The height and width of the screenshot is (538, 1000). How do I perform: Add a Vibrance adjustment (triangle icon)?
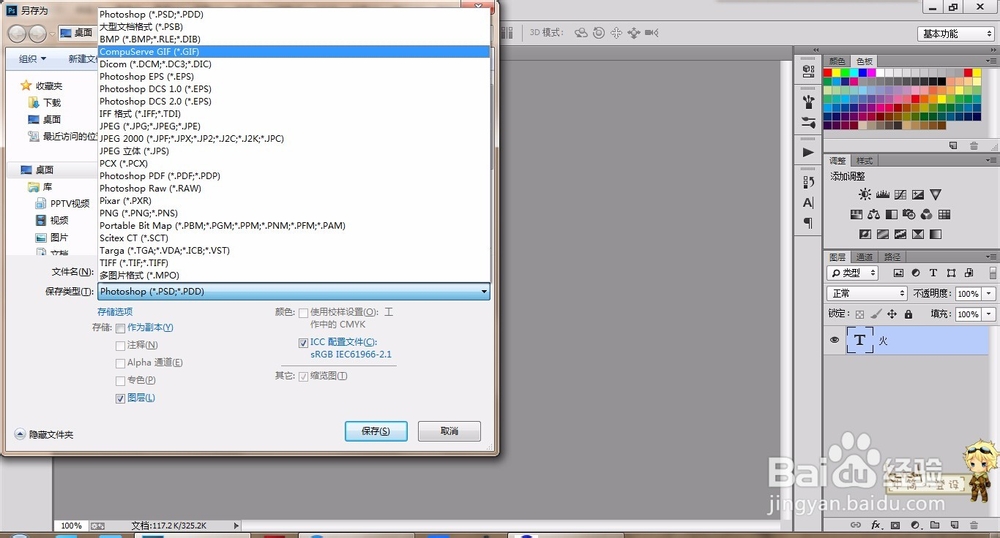coord(936,194)
